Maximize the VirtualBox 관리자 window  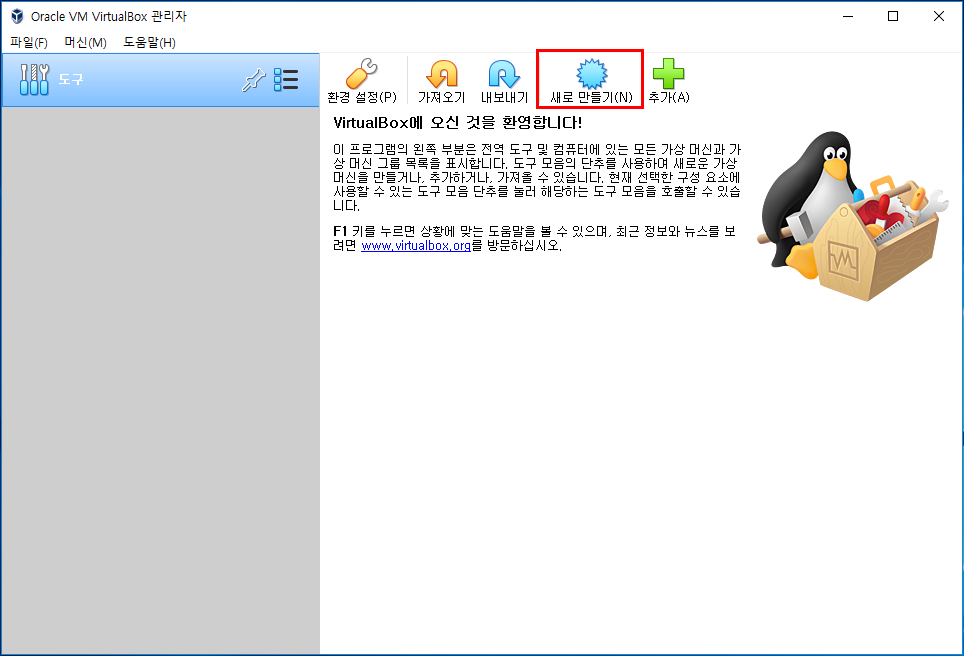click(x=893, y=16)
